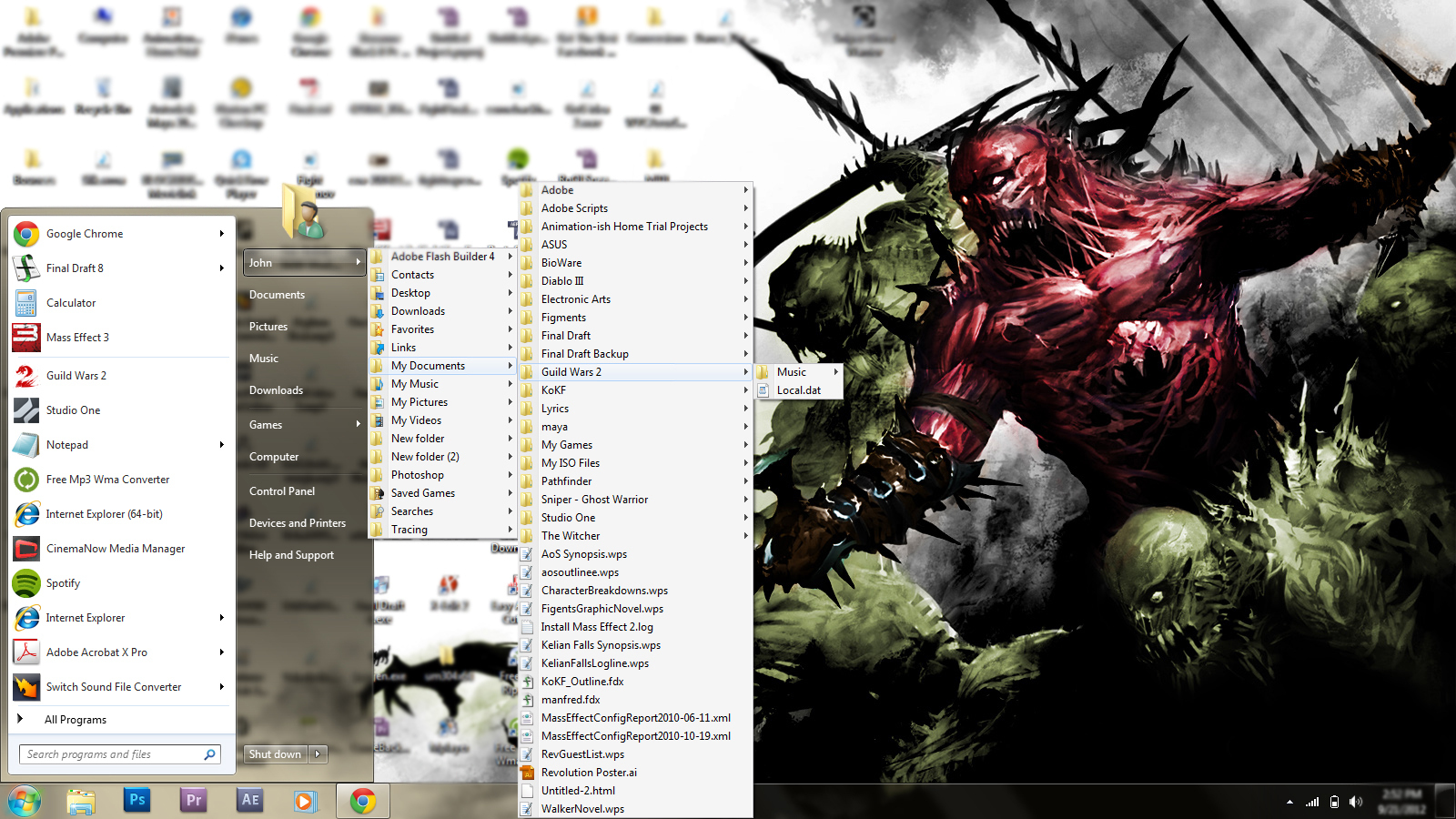This screenshot has height=819, width=1456.
Task: Open Windows Explorer taskbar icon
Action: coord(81,801)
